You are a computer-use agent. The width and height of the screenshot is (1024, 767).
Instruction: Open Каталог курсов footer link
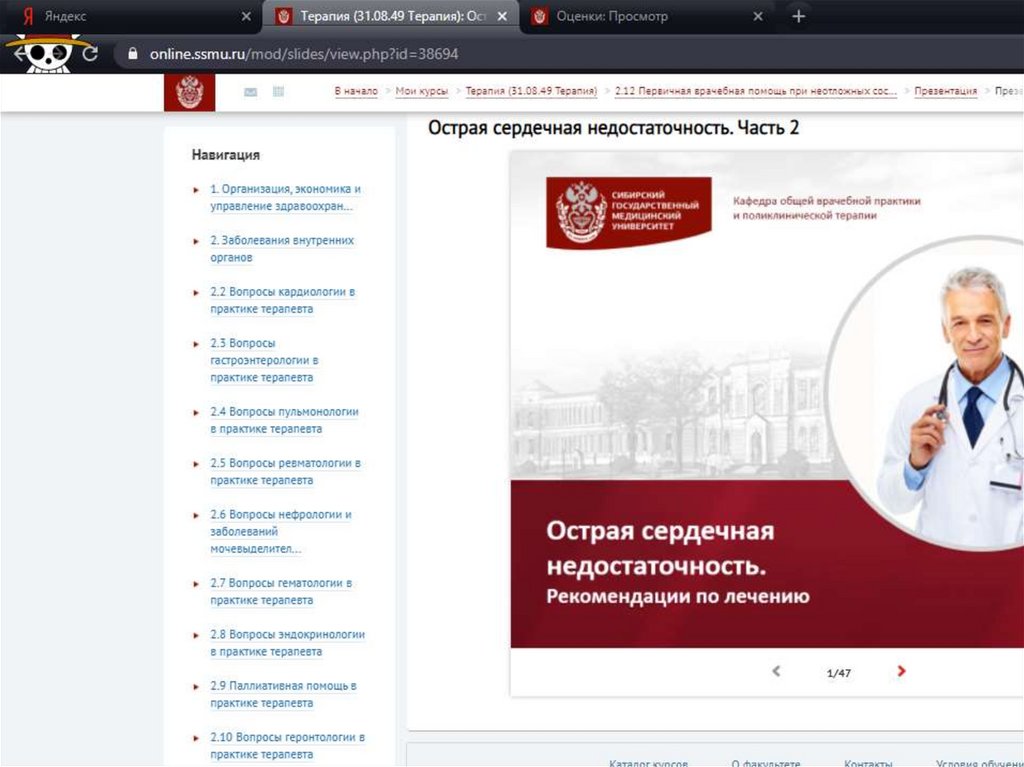(648, 762)
